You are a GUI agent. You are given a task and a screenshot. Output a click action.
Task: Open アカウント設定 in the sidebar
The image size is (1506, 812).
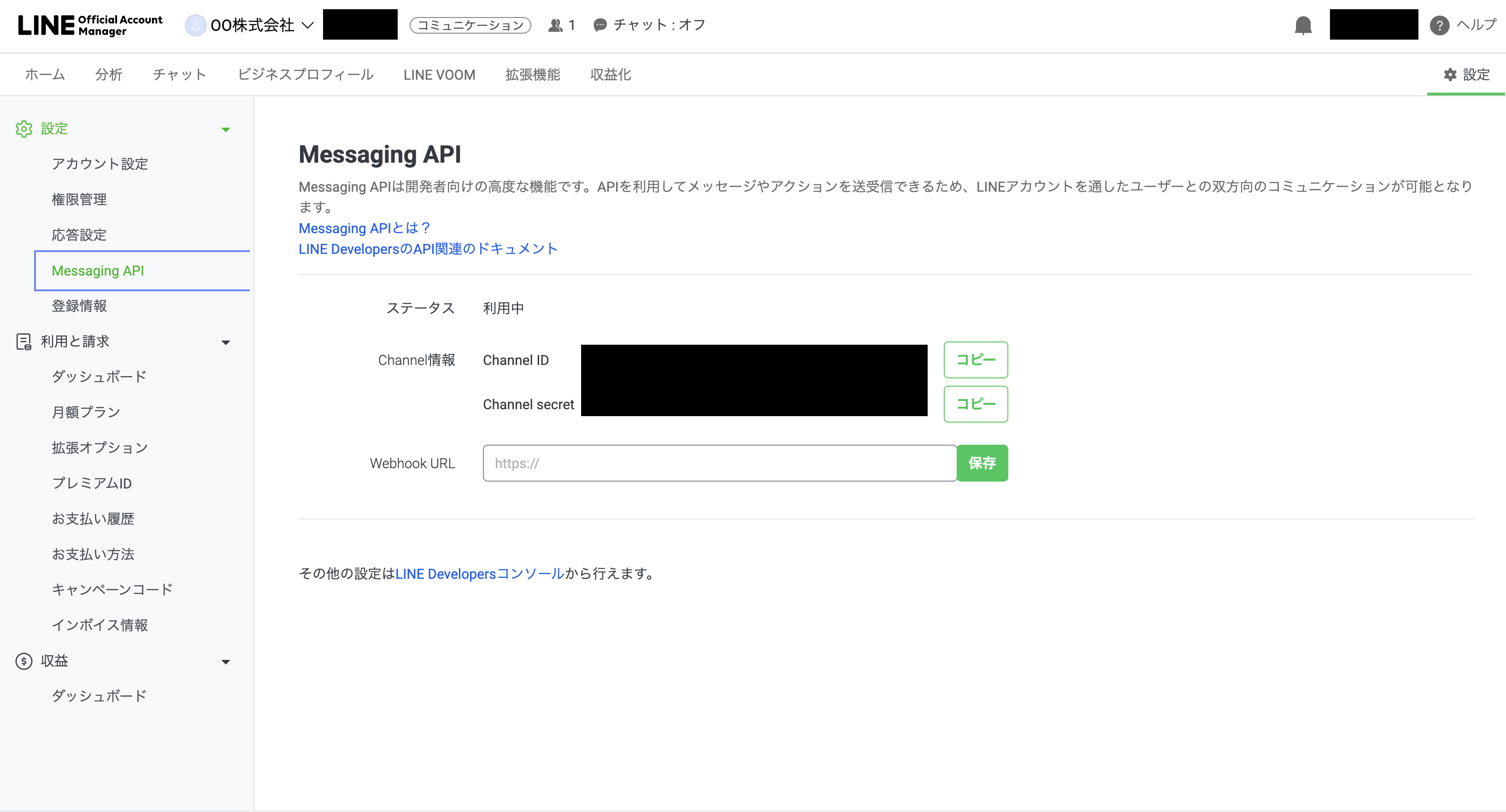100,164
